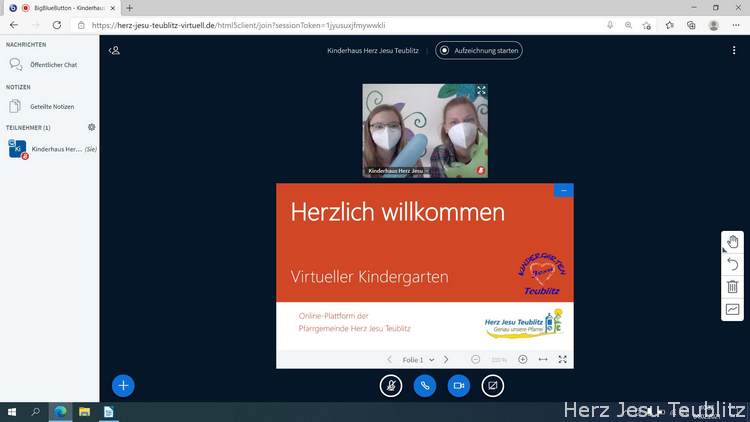Delete all annotations with the trash icon
The height and width of the screenshot is (422, 750).
click(732, 287)
